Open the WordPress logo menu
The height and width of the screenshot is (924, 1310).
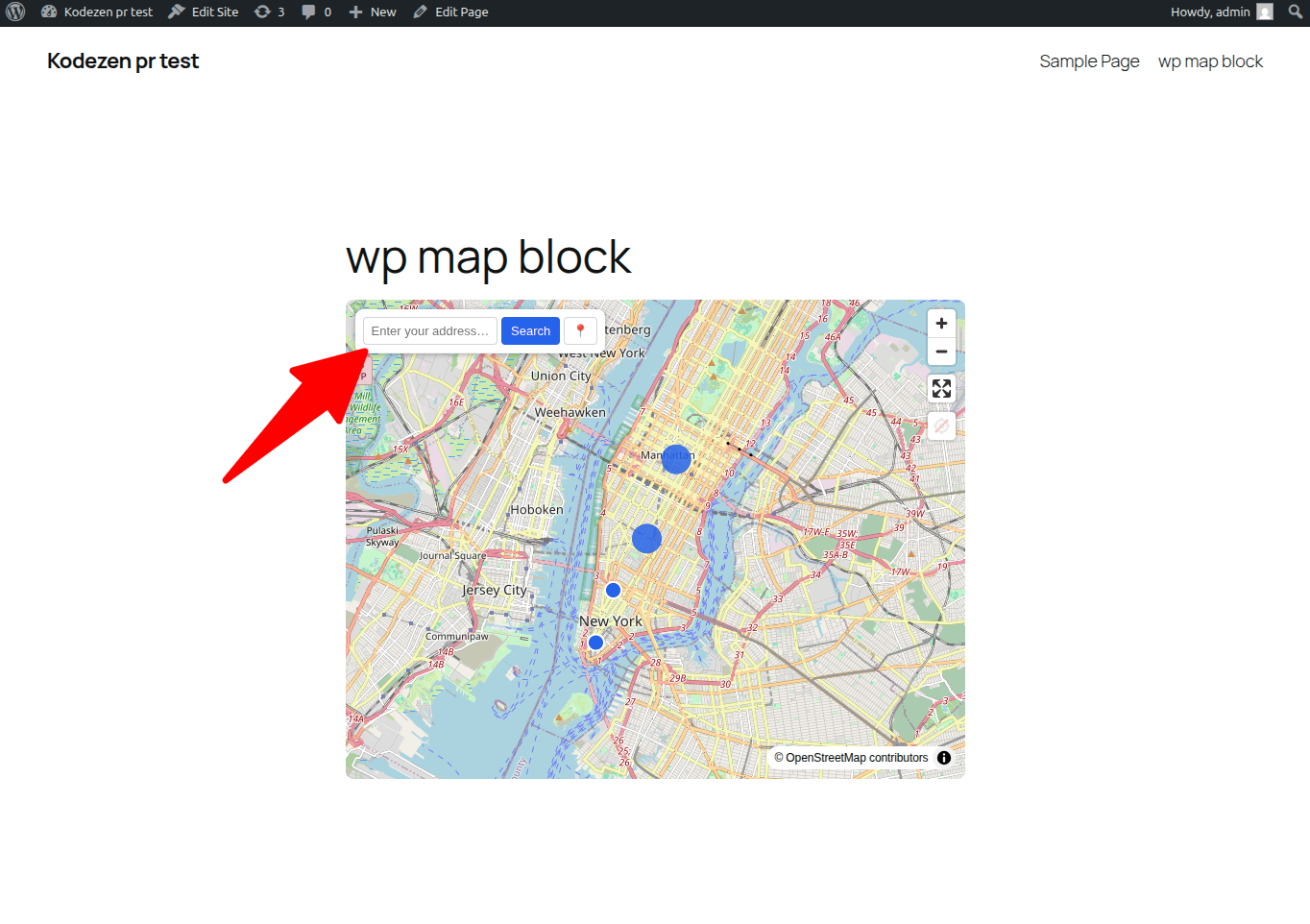point(15,12)
